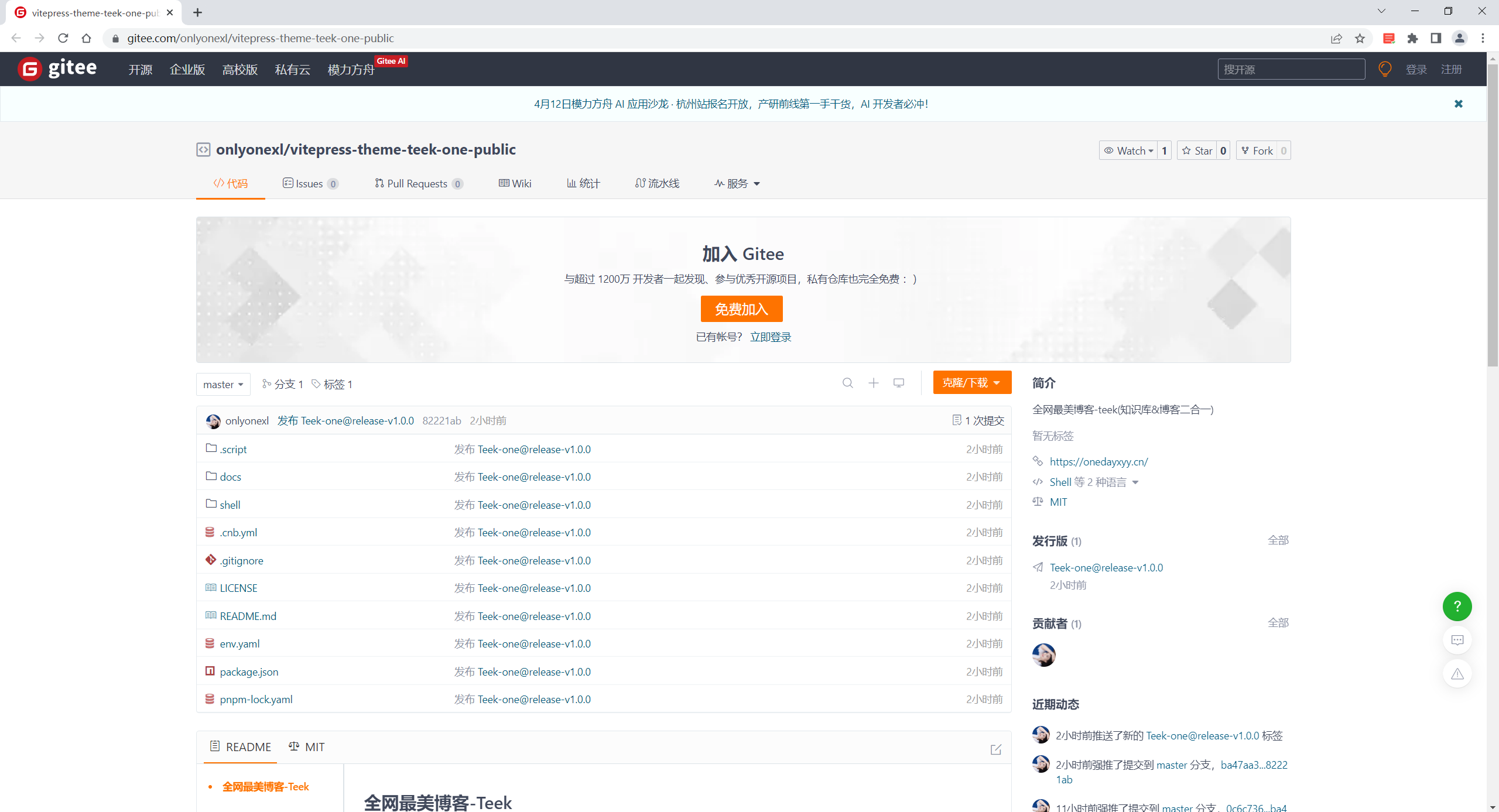Open the Watch dropdown
This screenshot has height=812, width=1499.
click(x=1128, y=150)
